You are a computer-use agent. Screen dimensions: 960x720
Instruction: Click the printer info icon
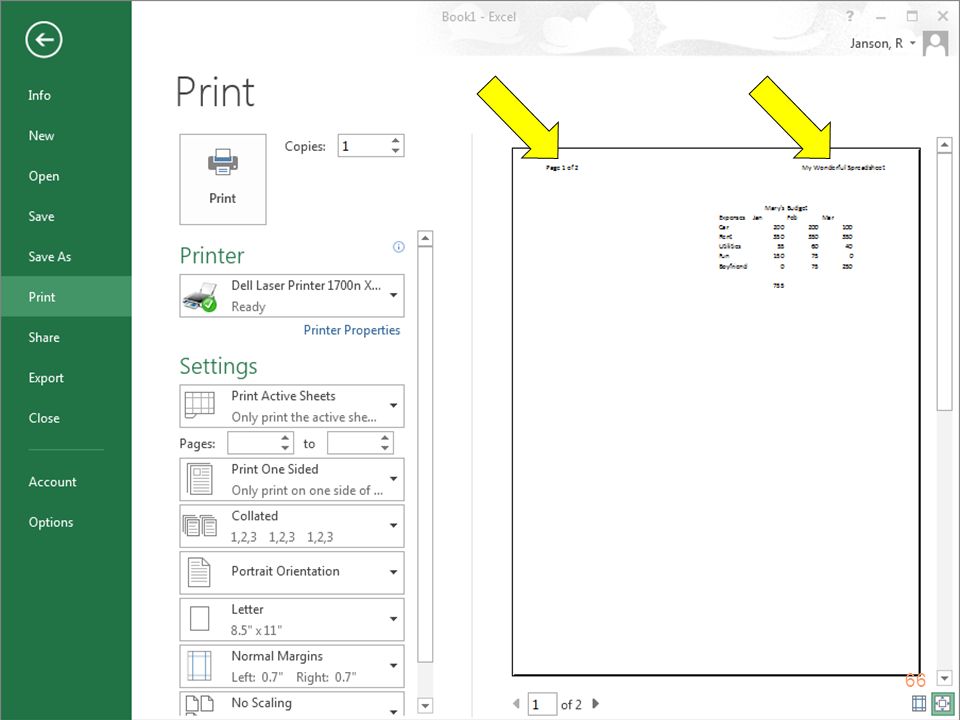coord(399,247)
